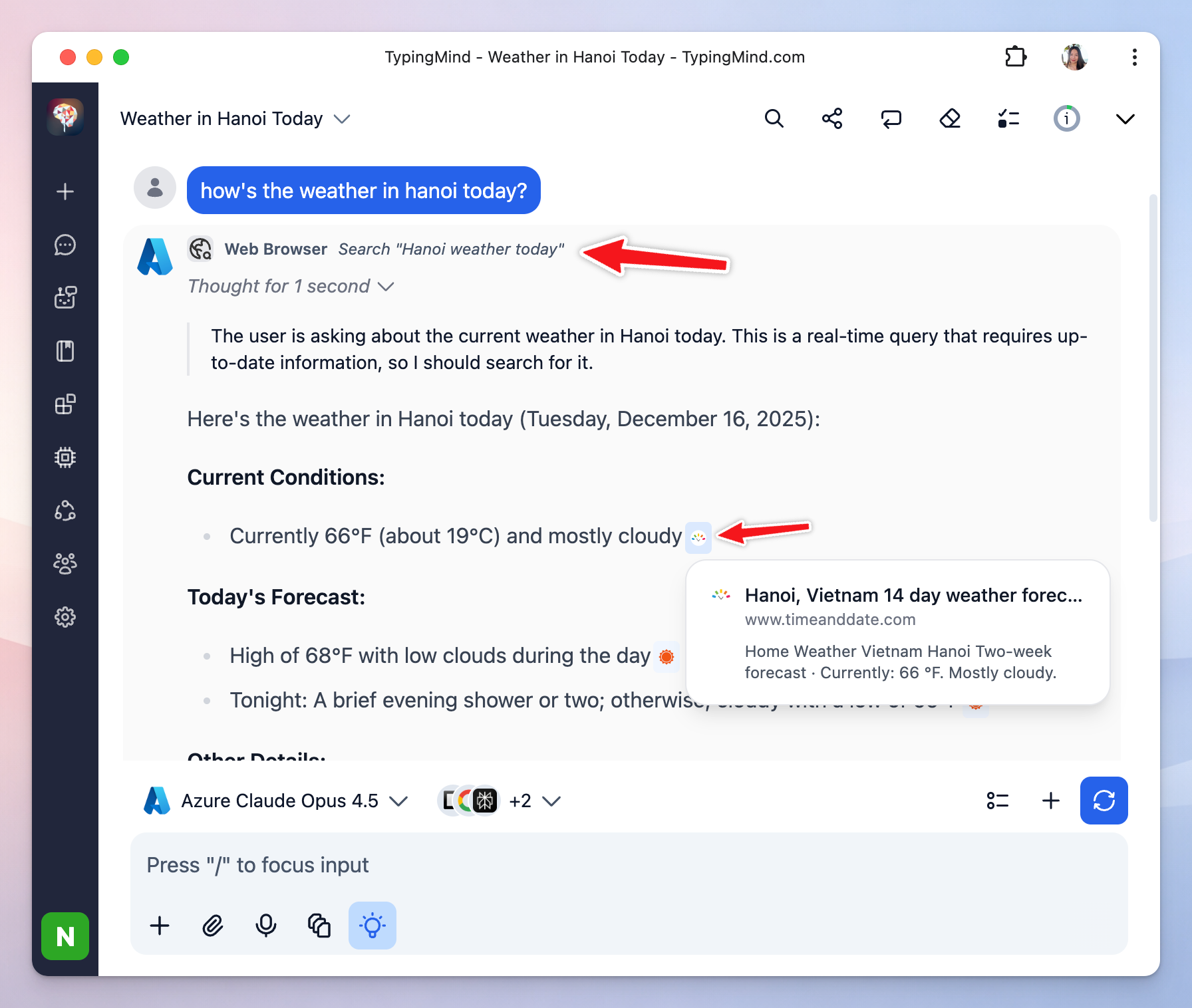Viewport: 1192px width, 1008px height.
Task: Expand the header chevron down at far right
Action: pos(1125,119)
